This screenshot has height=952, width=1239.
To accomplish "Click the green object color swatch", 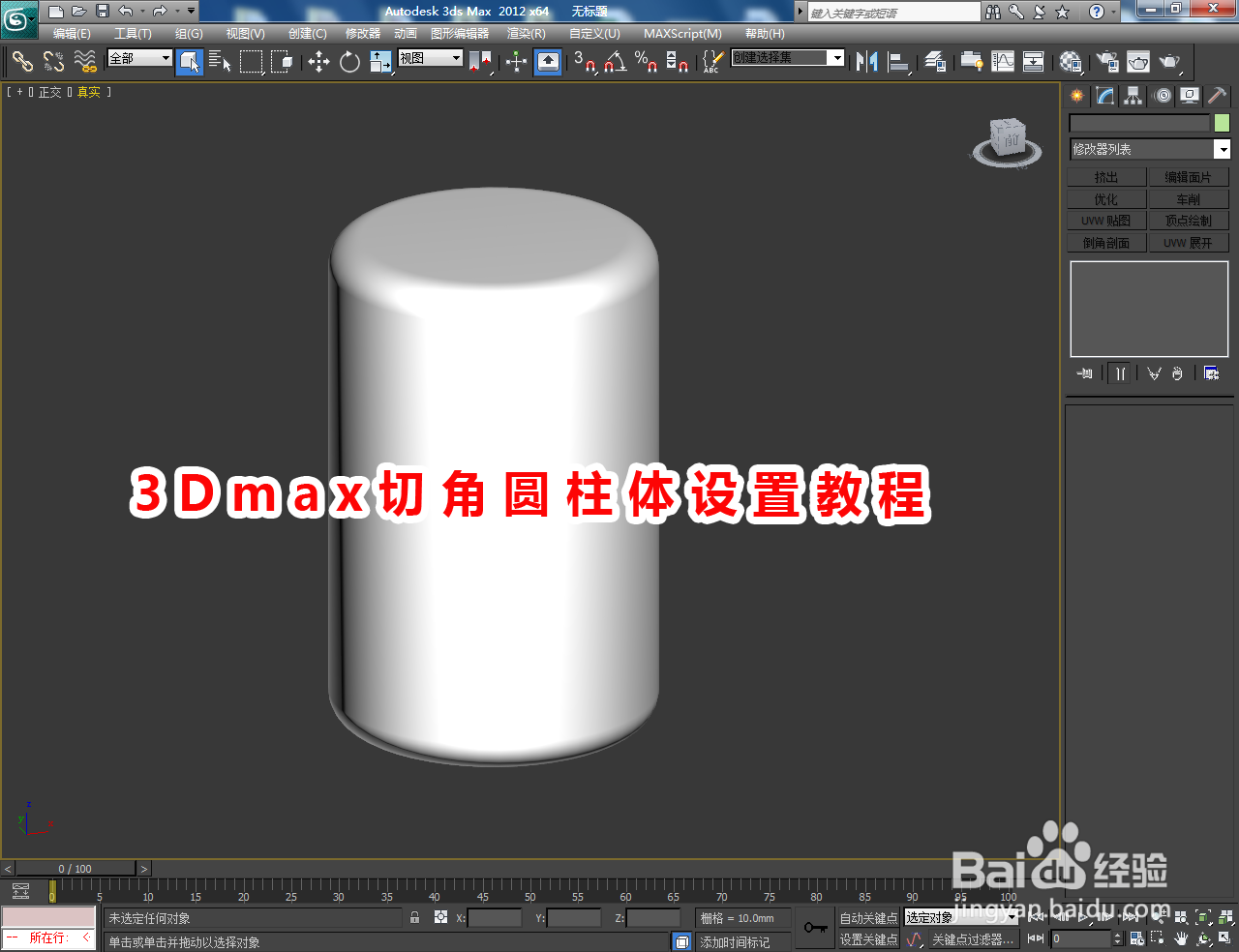I will coord(1222,123).
